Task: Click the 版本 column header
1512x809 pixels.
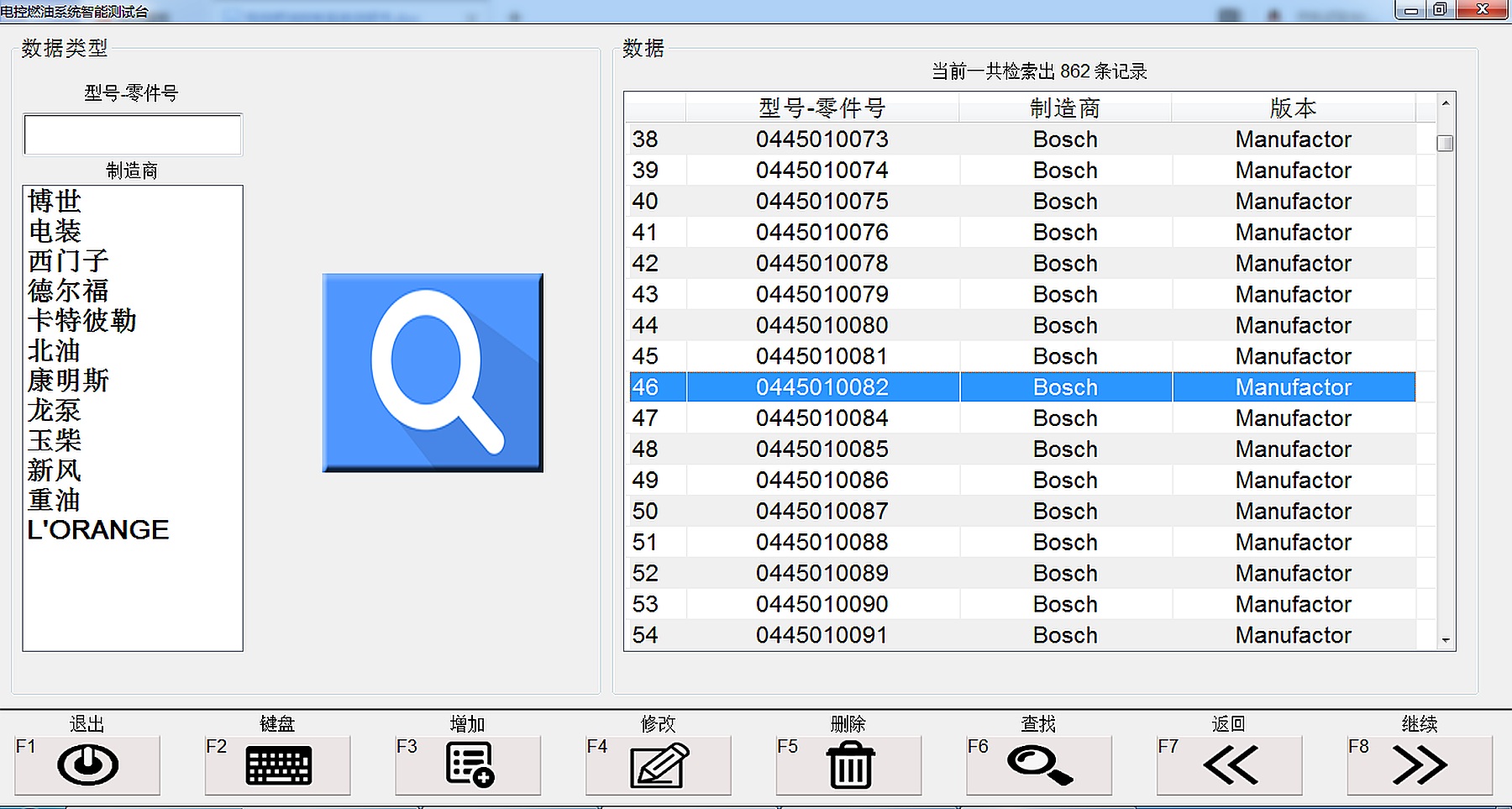Action: (x=1294, y=108)
